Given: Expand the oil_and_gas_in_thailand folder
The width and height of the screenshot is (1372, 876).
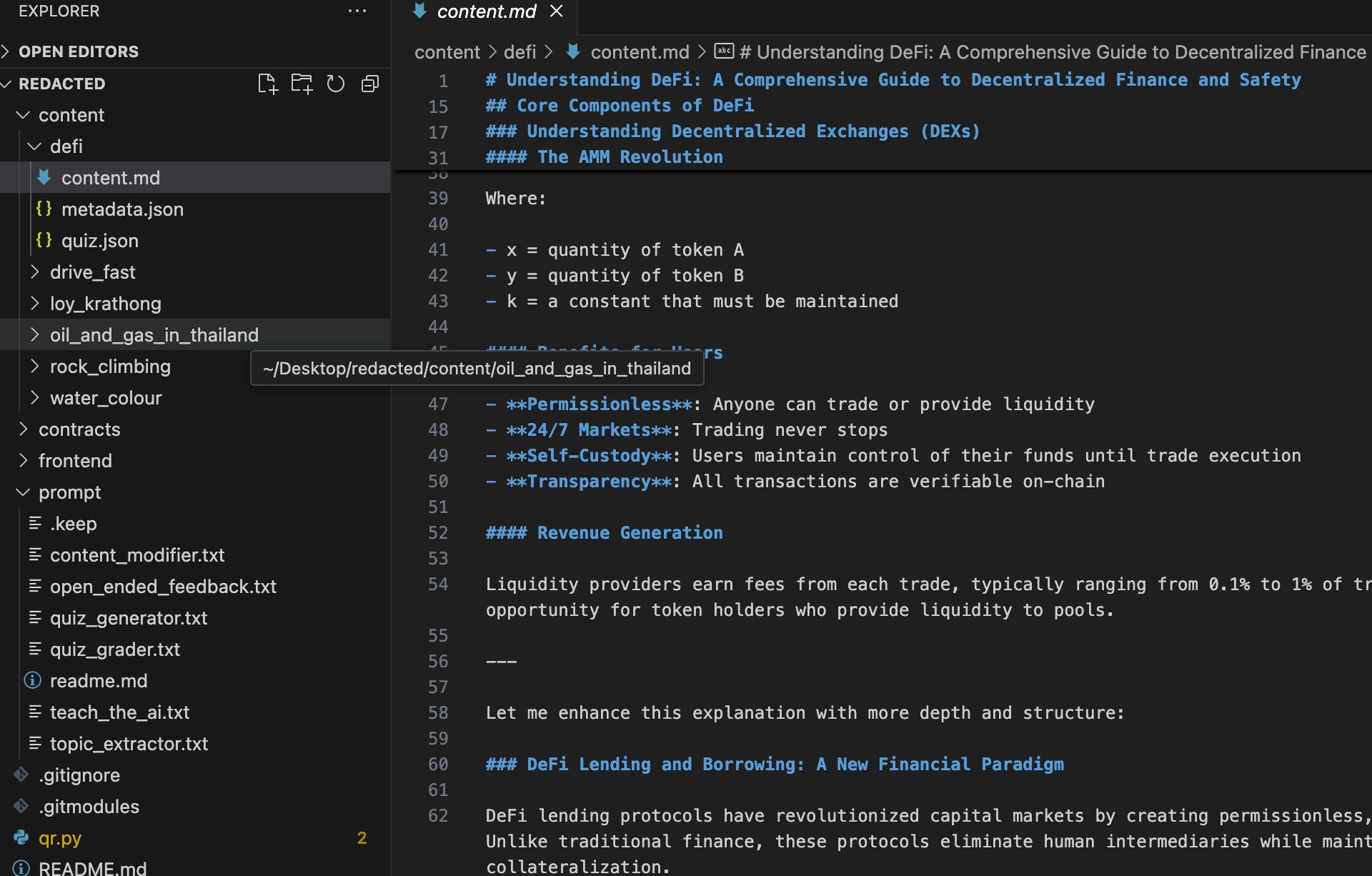Looking at the screenshot, I should (34, 334).
